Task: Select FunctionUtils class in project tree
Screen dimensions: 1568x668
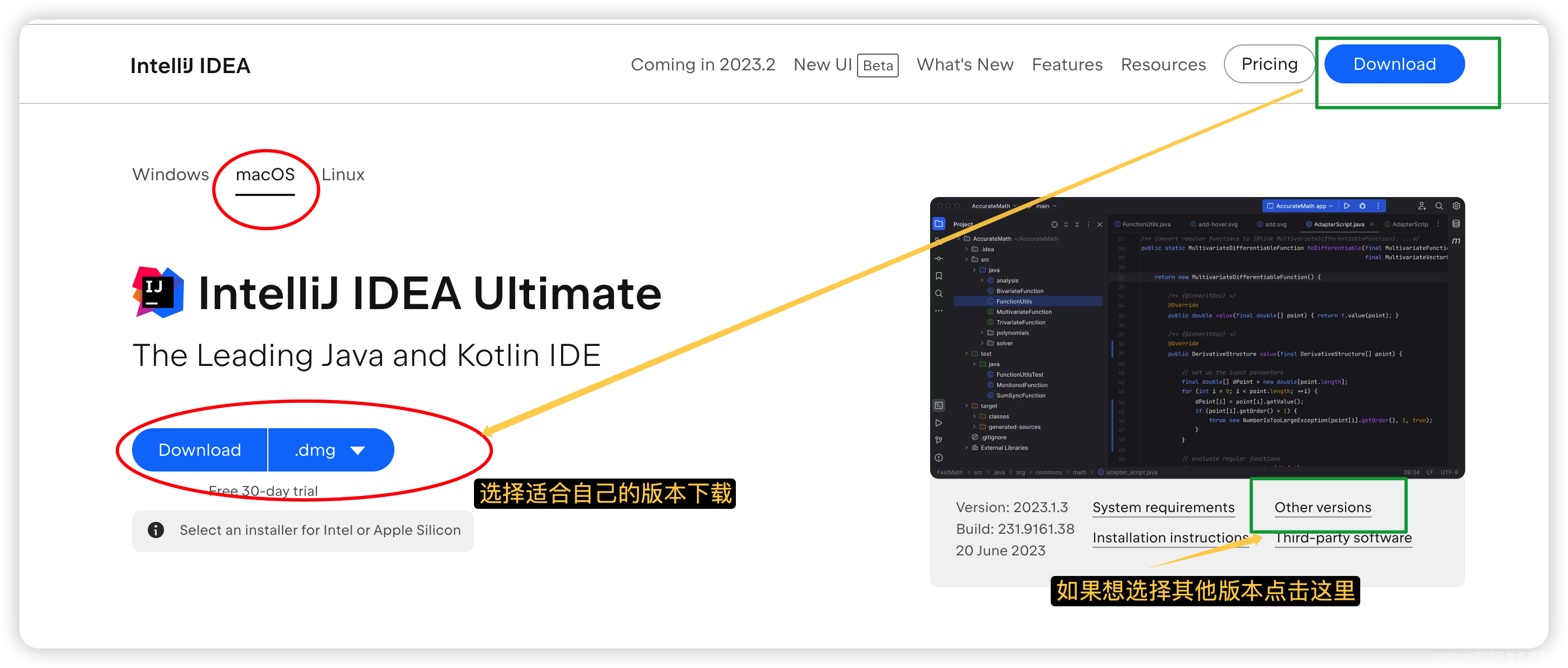Action: (1027, 302)
